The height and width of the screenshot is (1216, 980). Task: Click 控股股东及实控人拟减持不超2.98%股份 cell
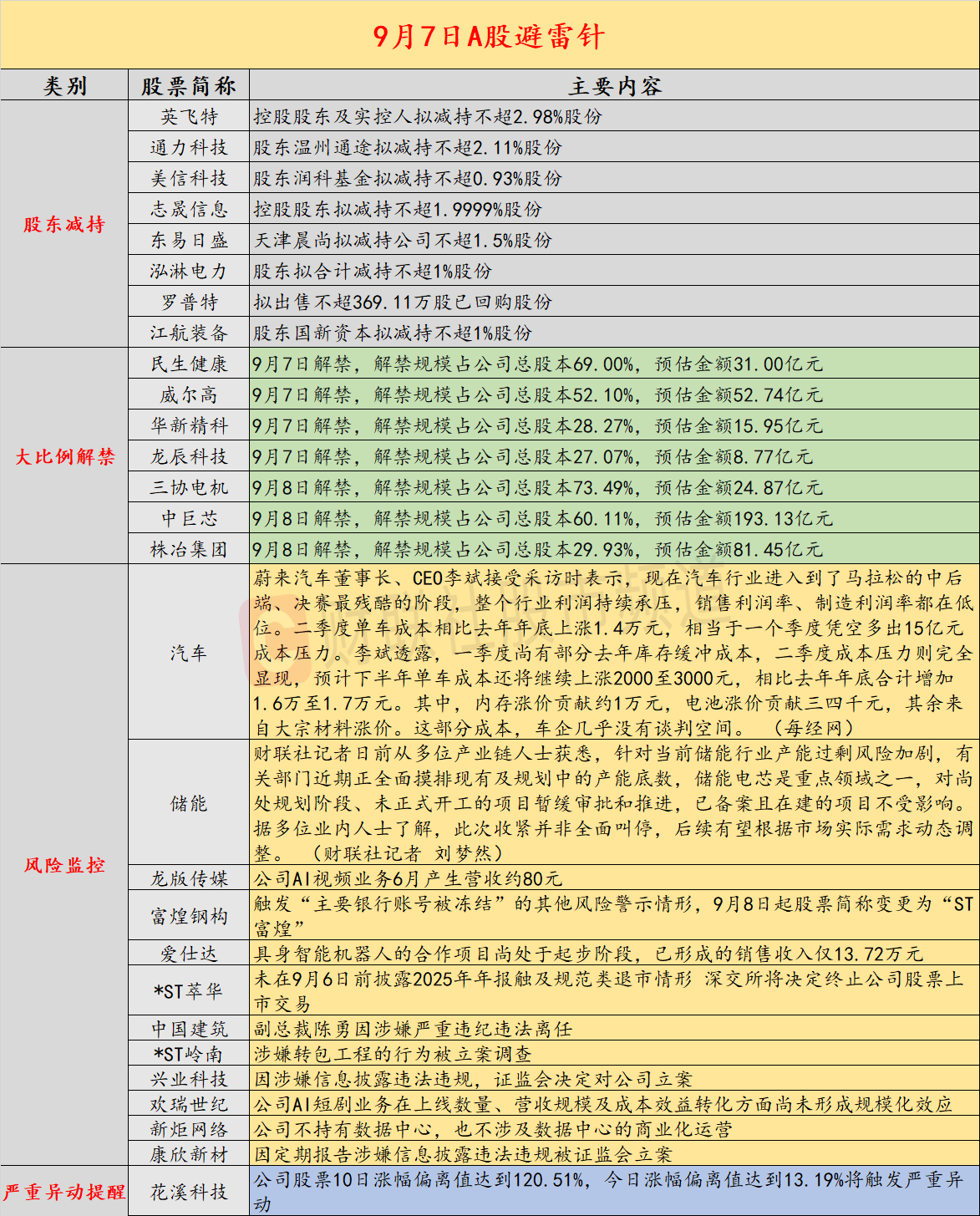pos(614,116)
